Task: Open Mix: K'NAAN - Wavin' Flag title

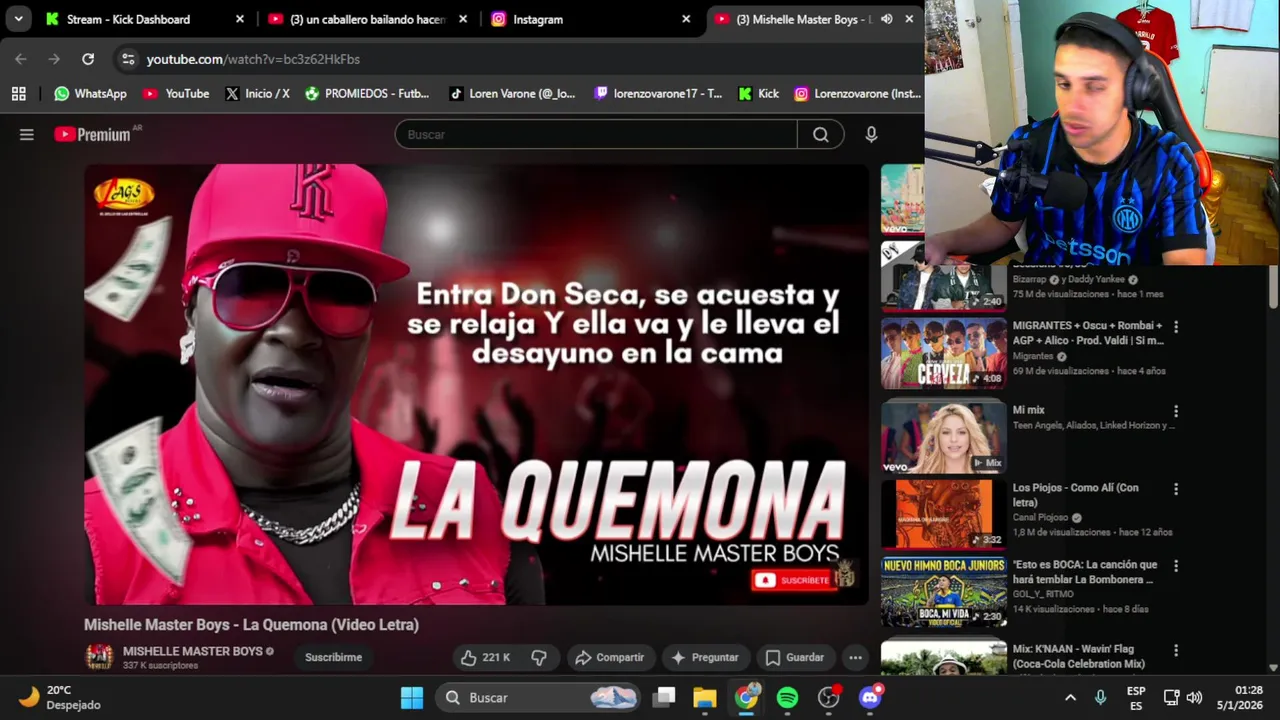Action: click(1079, 656)
